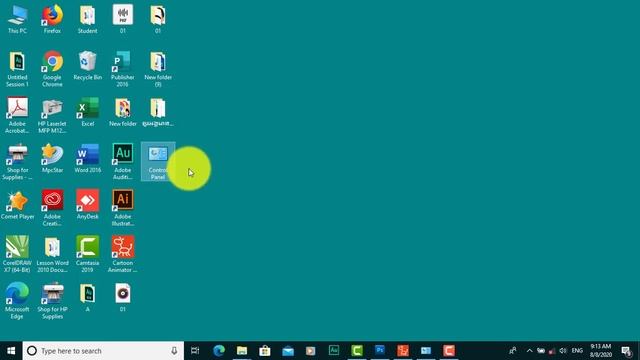Viewport: 640px width, 360px height.
Task: Select the 01 folder in the top row
Action: (x=158, y=19)
